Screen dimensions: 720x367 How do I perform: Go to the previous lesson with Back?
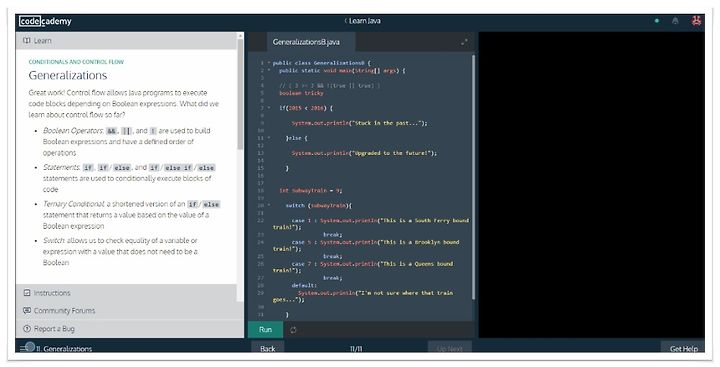coord(267,348)
